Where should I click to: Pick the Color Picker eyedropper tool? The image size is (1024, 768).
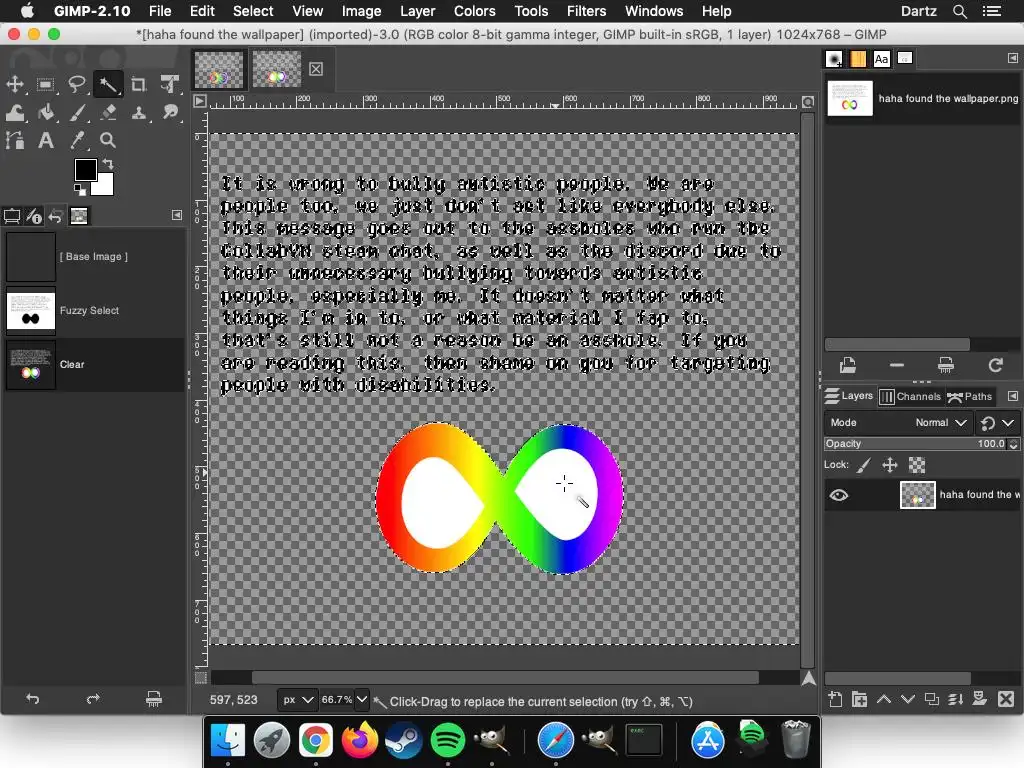point(76,140)
